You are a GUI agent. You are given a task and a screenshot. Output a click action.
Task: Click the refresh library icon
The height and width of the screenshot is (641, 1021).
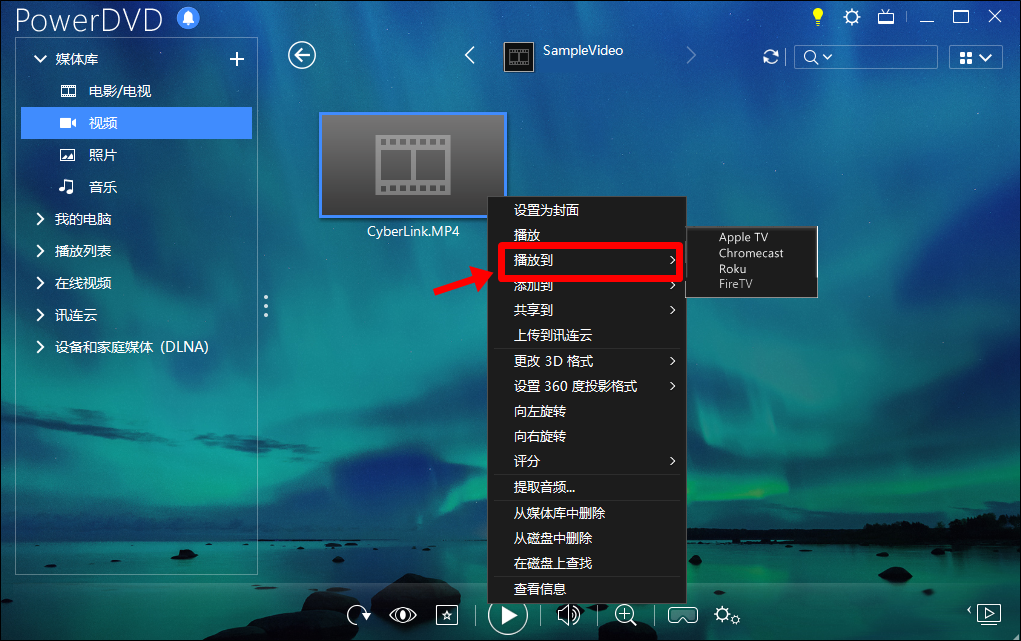771,57
